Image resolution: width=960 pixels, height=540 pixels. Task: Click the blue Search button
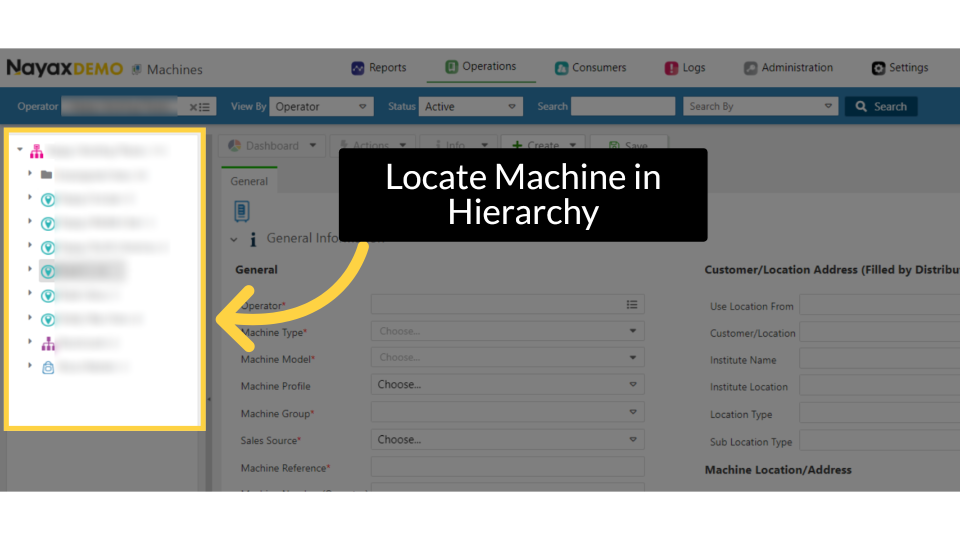880,106
